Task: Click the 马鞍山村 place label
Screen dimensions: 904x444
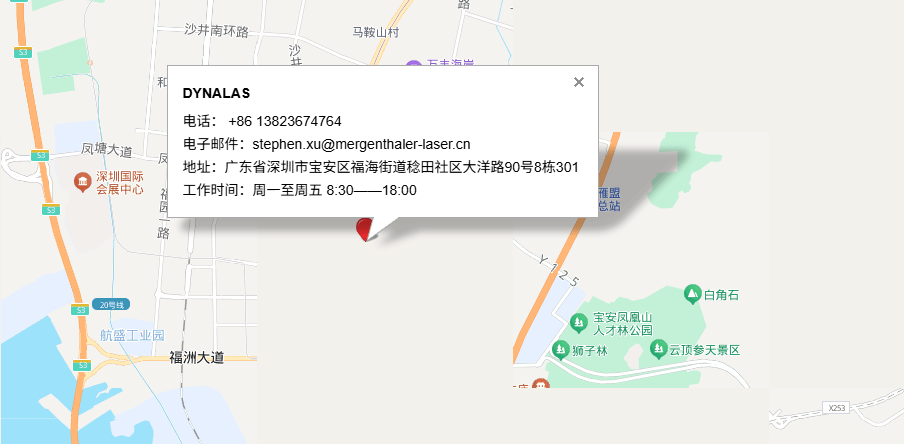Action: coord(376,32)
